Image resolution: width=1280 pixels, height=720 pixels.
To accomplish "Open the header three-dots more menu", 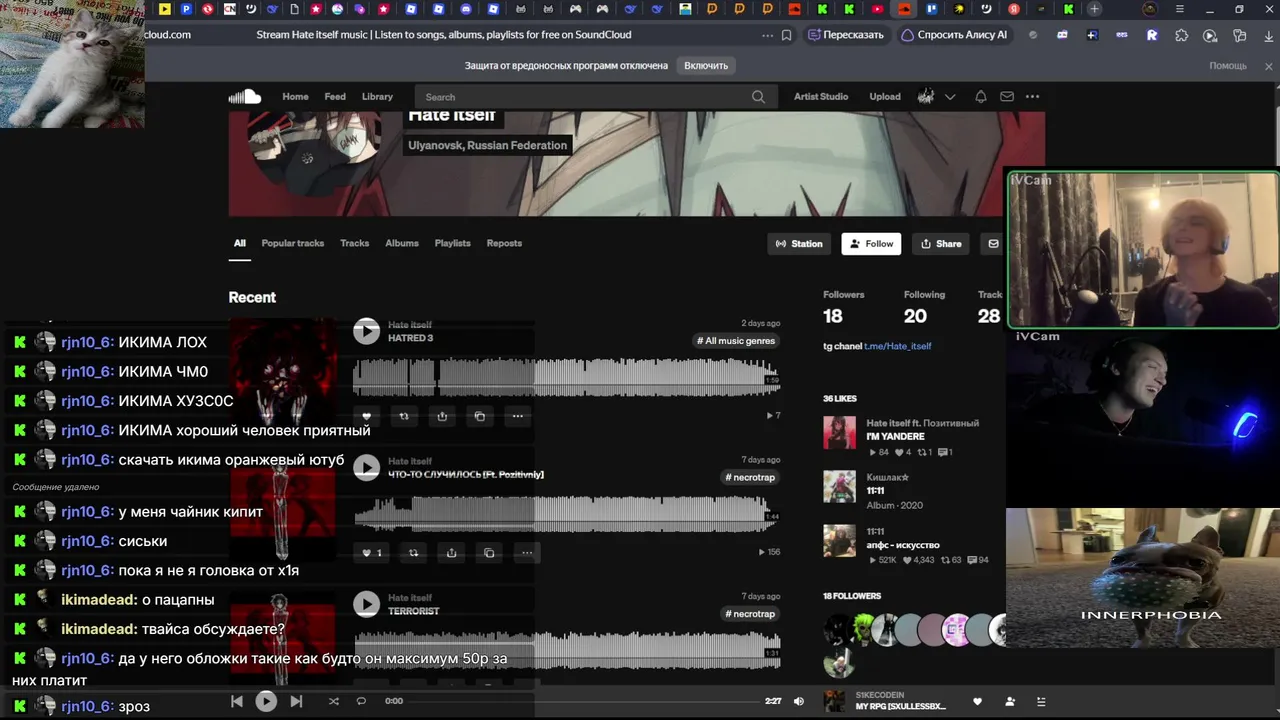I will 1032,97.
